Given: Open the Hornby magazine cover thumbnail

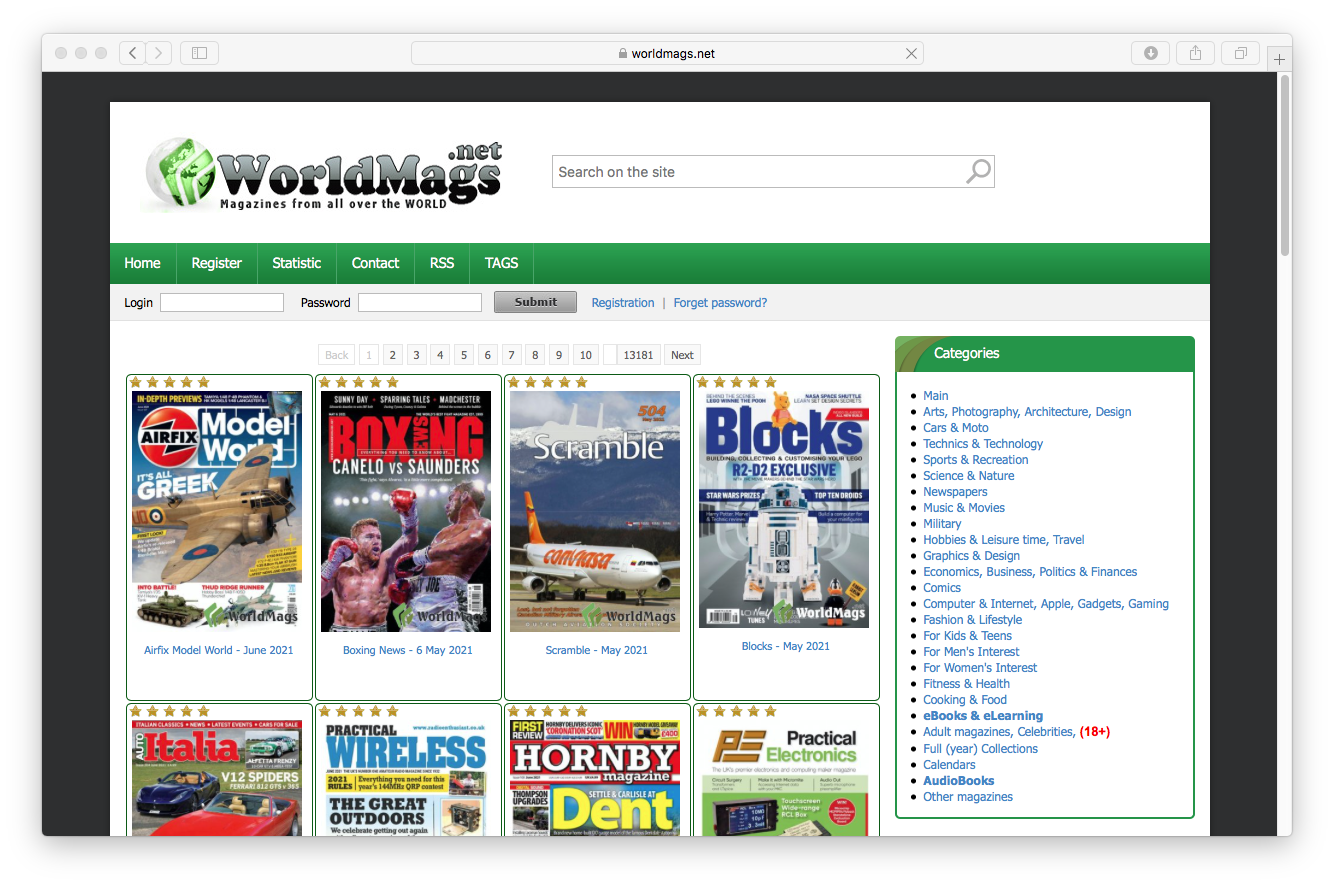Looking at the screenshot, I should coord(595,778).
